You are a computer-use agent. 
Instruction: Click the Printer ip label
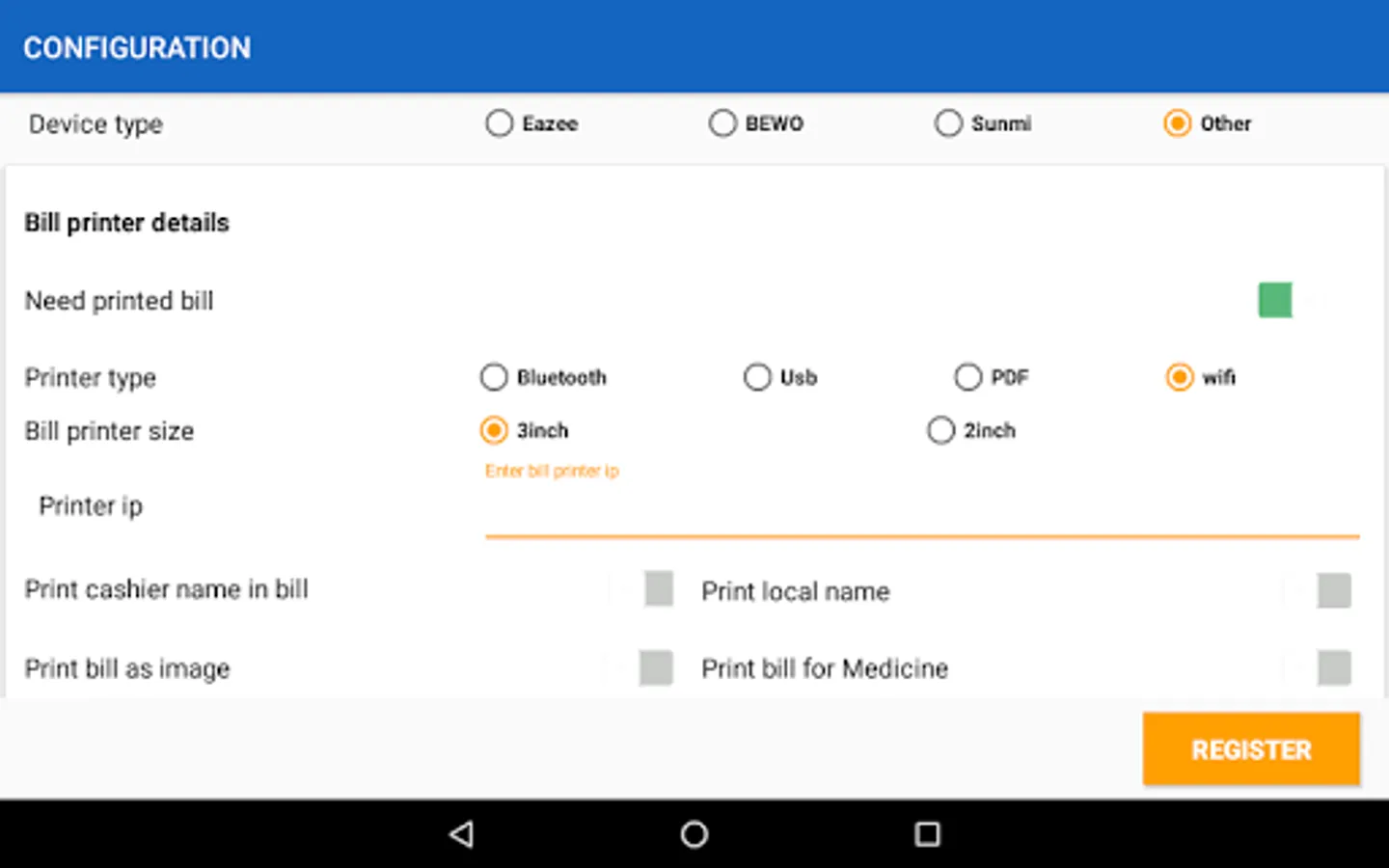coord(91,506)
